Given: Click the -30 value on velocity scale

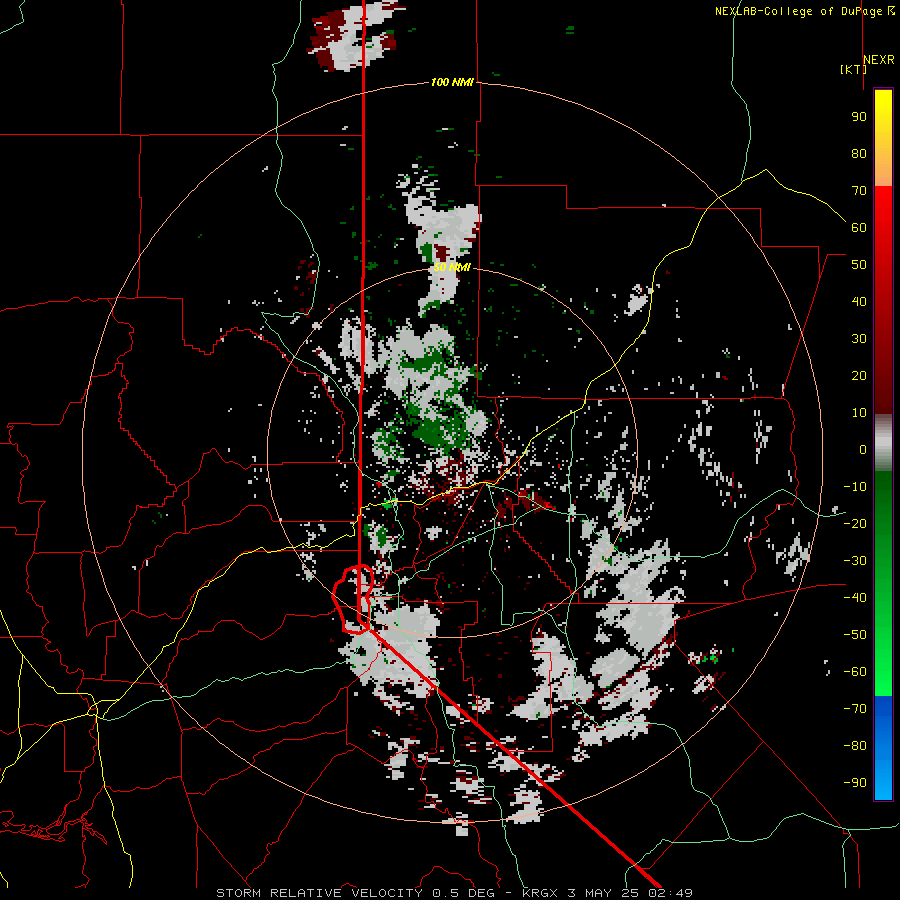Looking at the screenshot, I should pos(855,561).
